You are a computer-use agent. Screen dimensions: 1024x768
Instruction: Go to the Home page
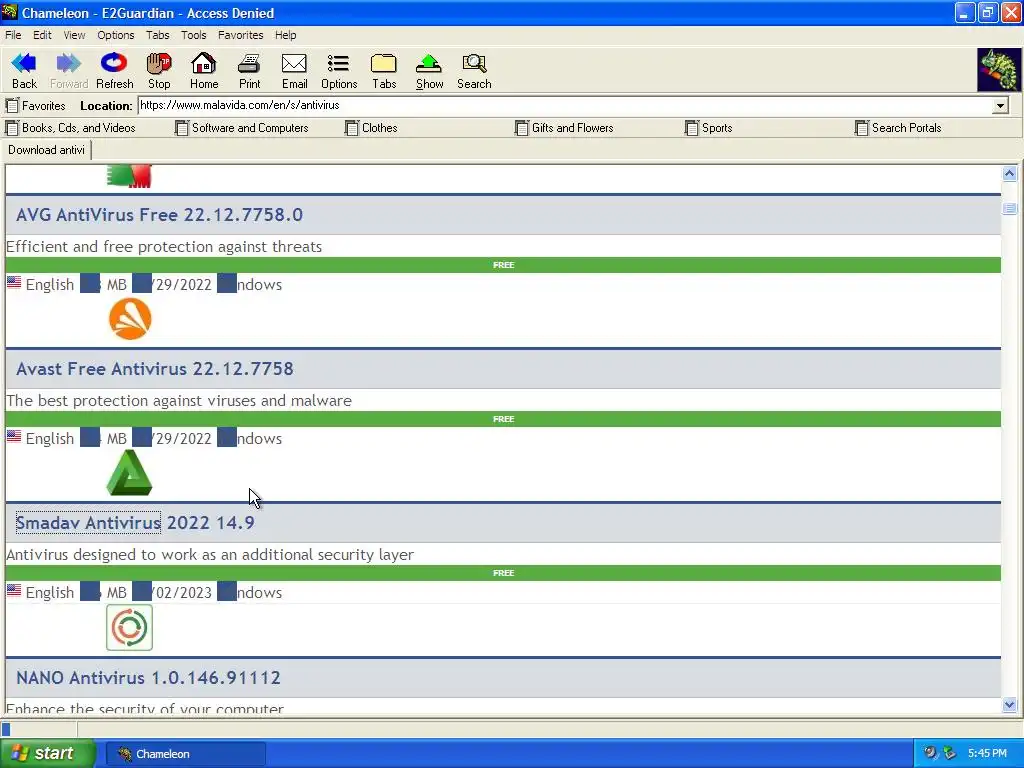(204, 71)
